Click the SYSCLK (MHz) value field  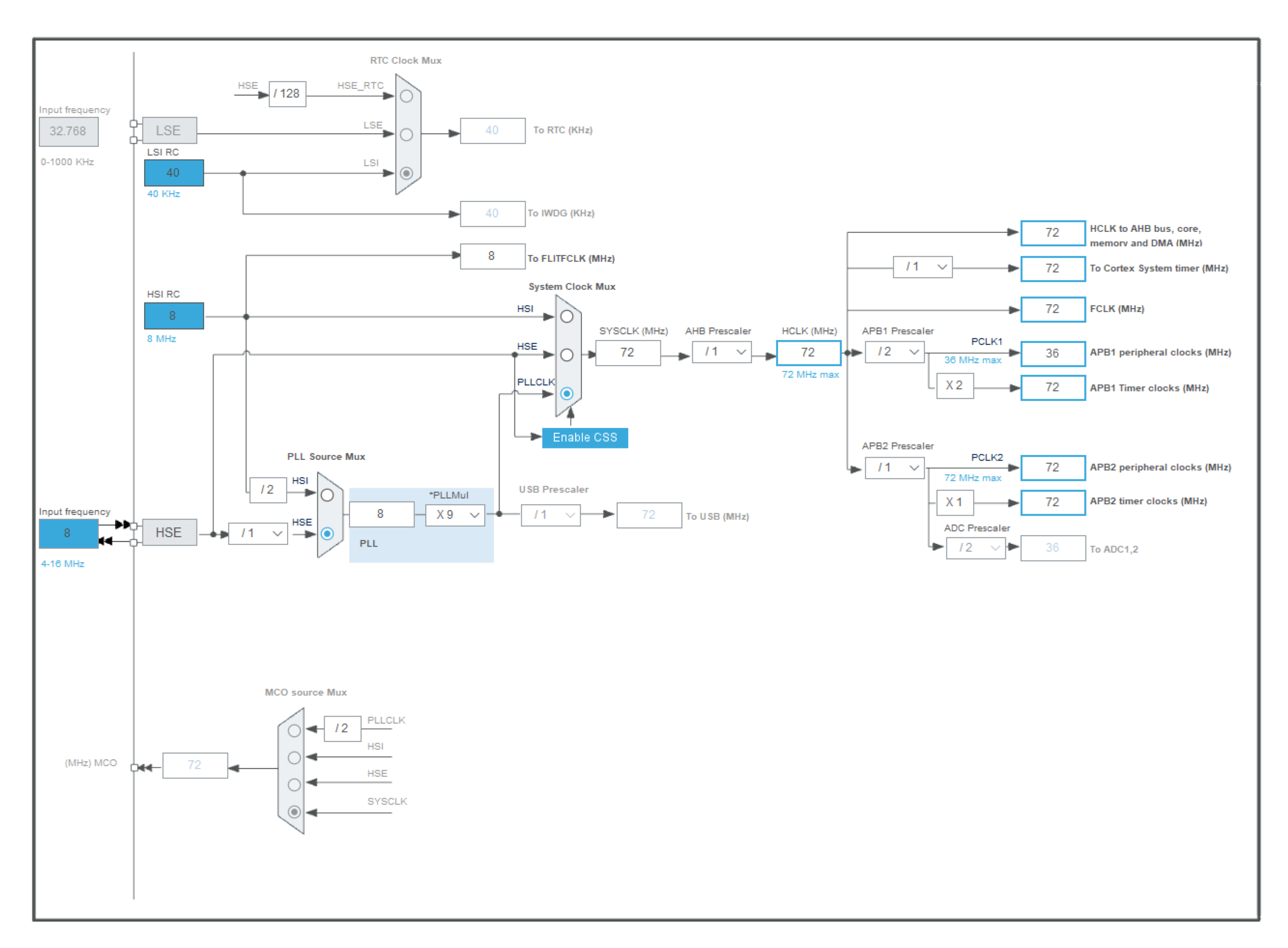tap(628, 352)
